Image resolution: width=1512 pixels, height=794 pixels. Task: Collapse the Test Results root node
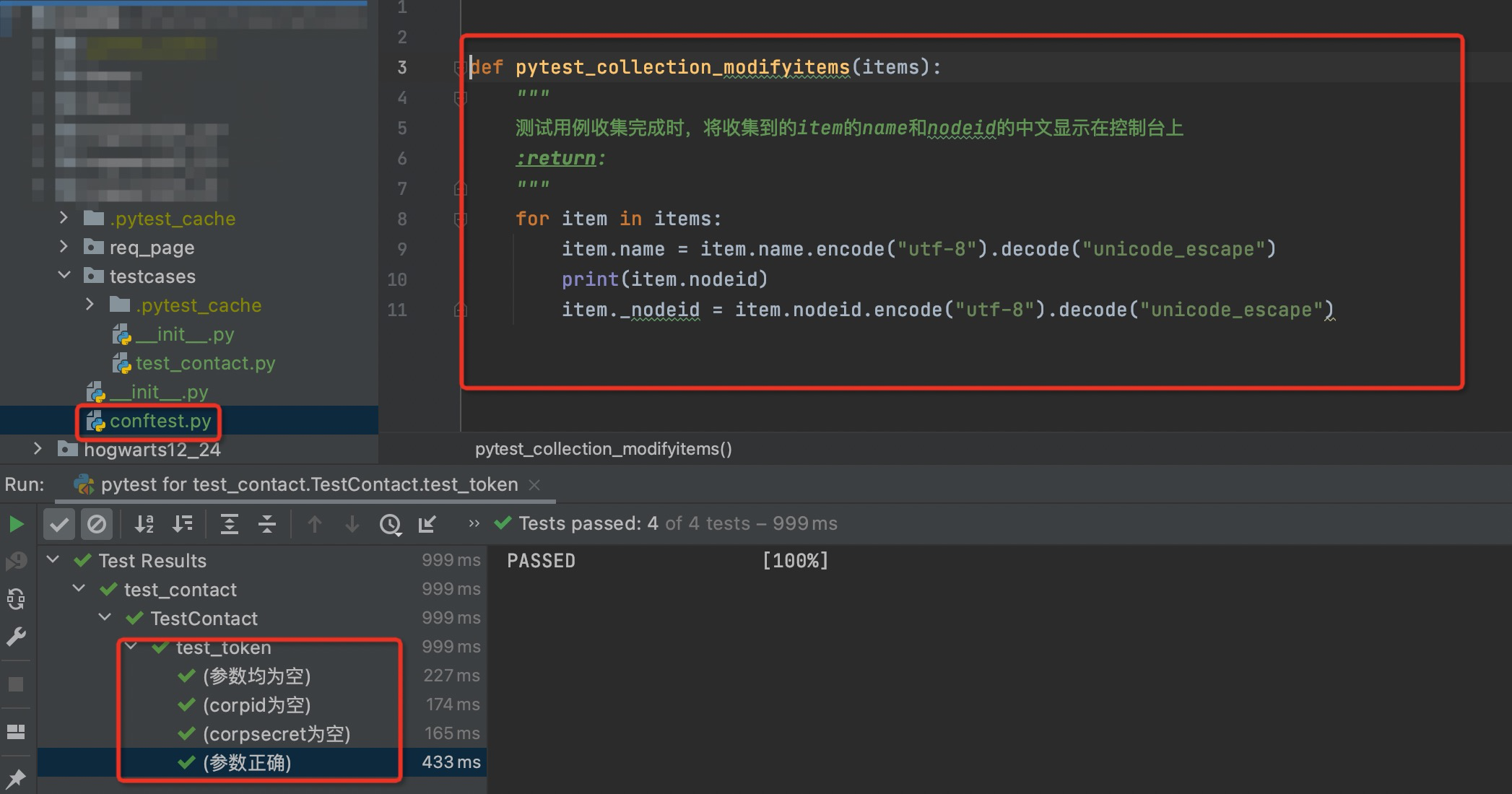tap(53, 560)
